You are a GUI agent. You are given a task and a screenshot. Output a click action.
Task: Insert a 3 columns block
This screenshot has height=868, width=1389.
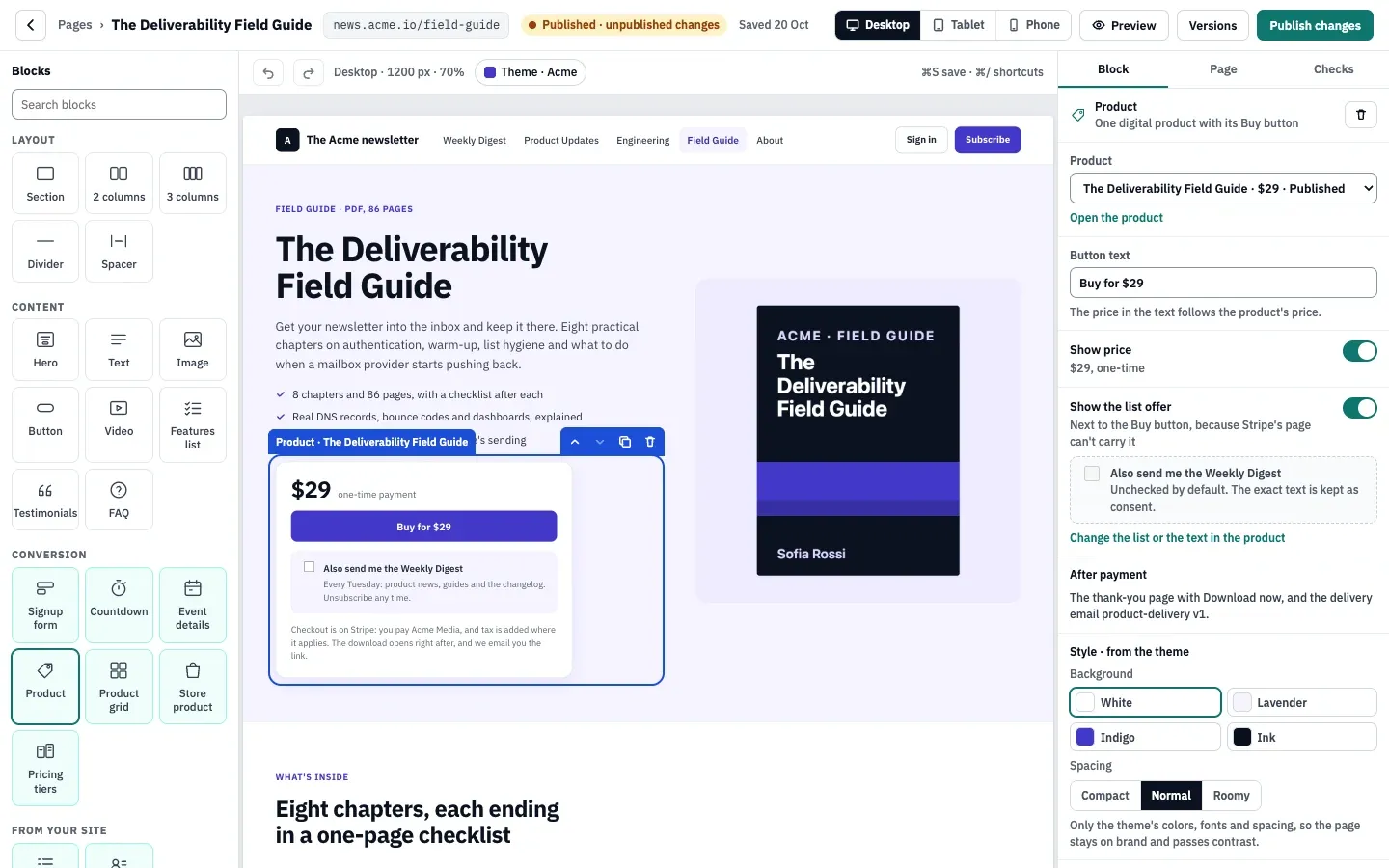coord(193,183)
